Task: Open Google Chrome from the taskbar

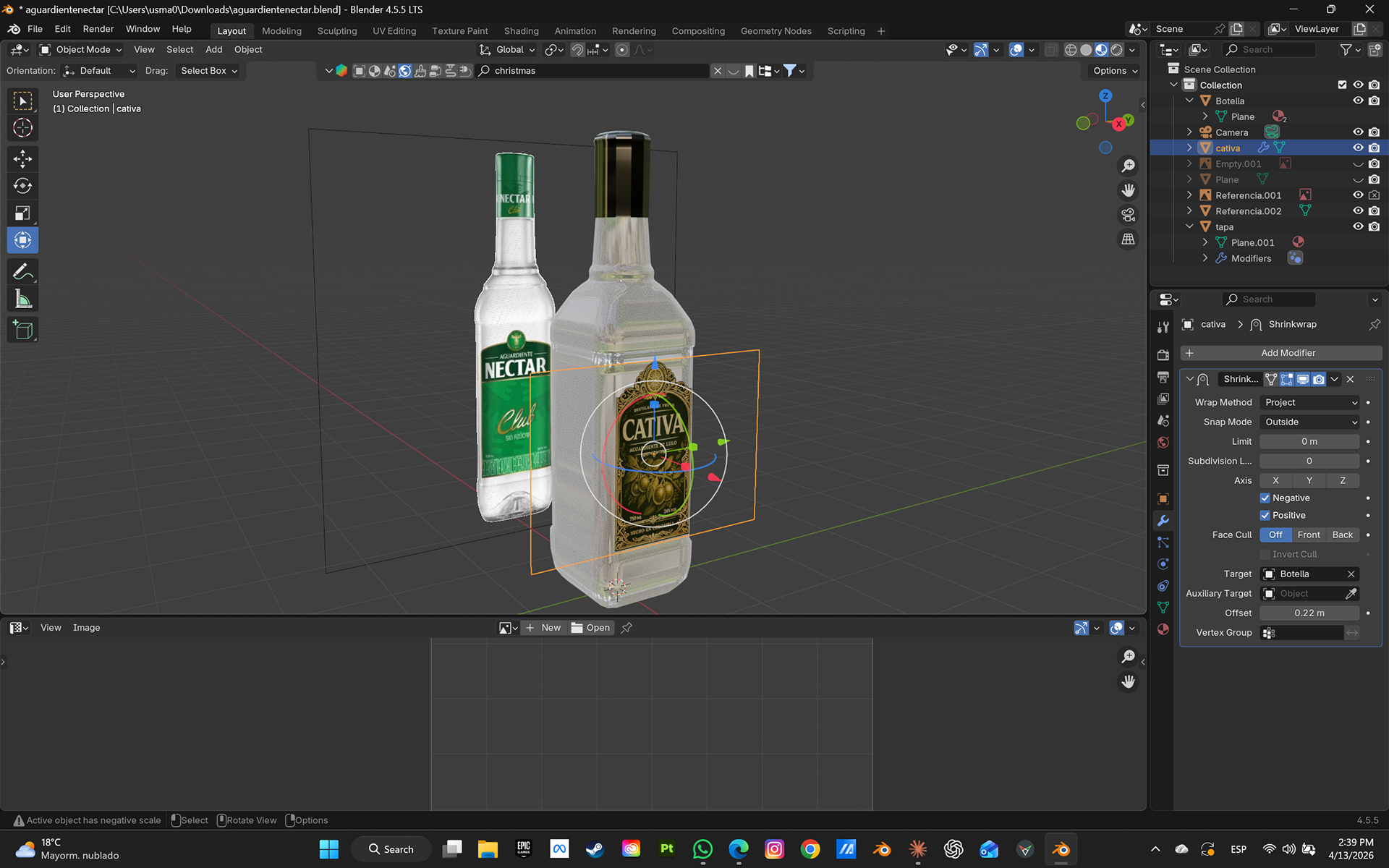Action: coord(810,849)
